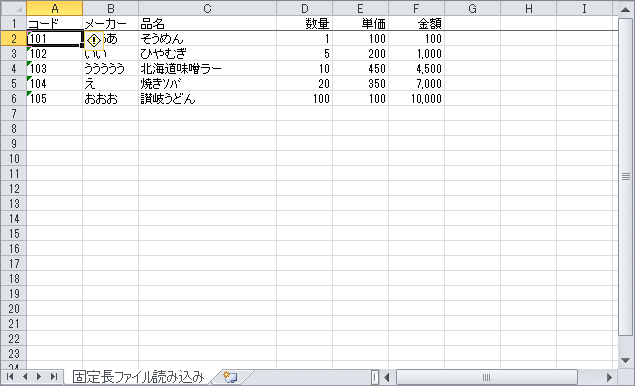
Task: Select the 固定長ファイル読み込み sheet tab
Action: click(138, 377)
